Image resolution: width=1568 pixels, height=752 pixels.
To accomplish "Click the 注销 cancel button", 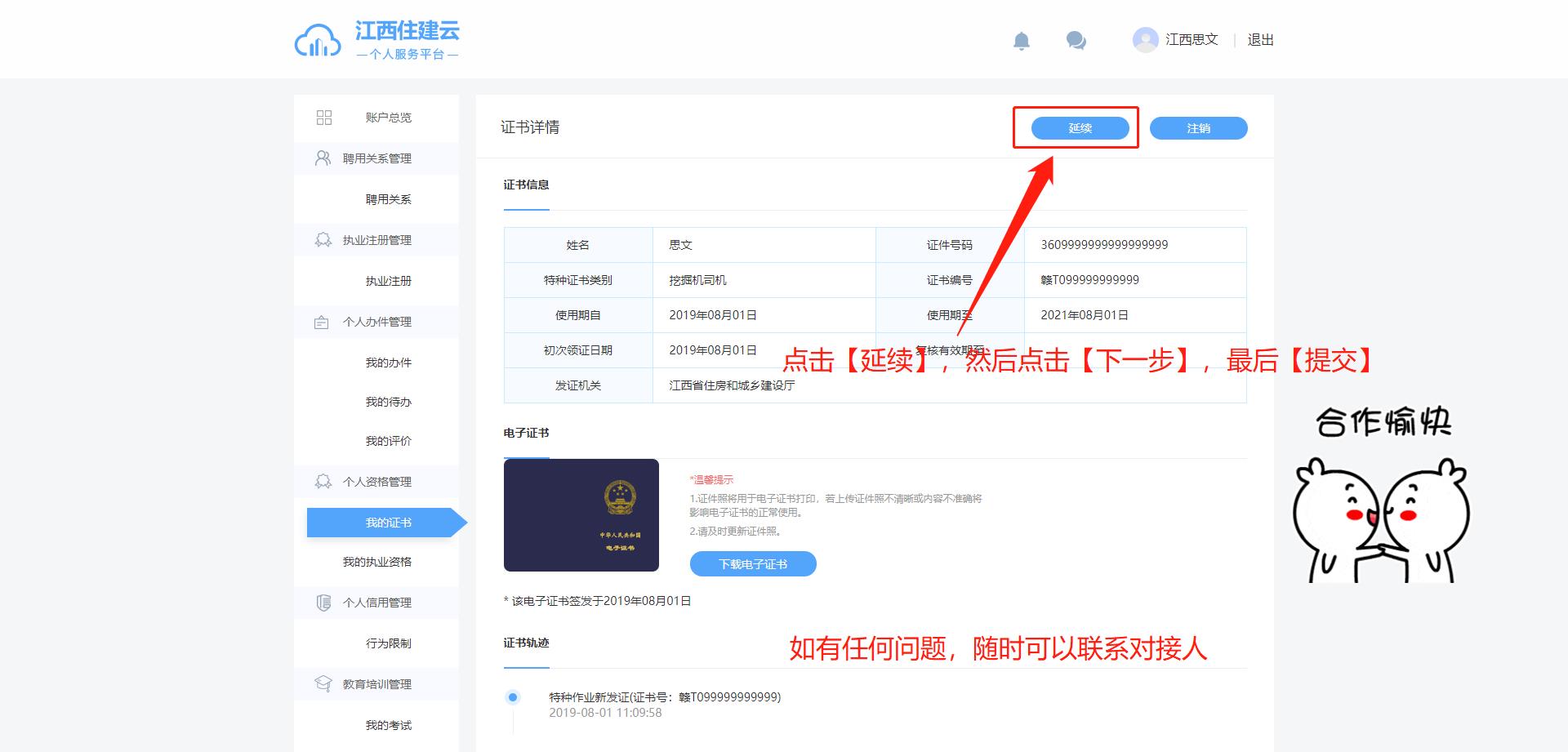I will [x=1198, y=128].
